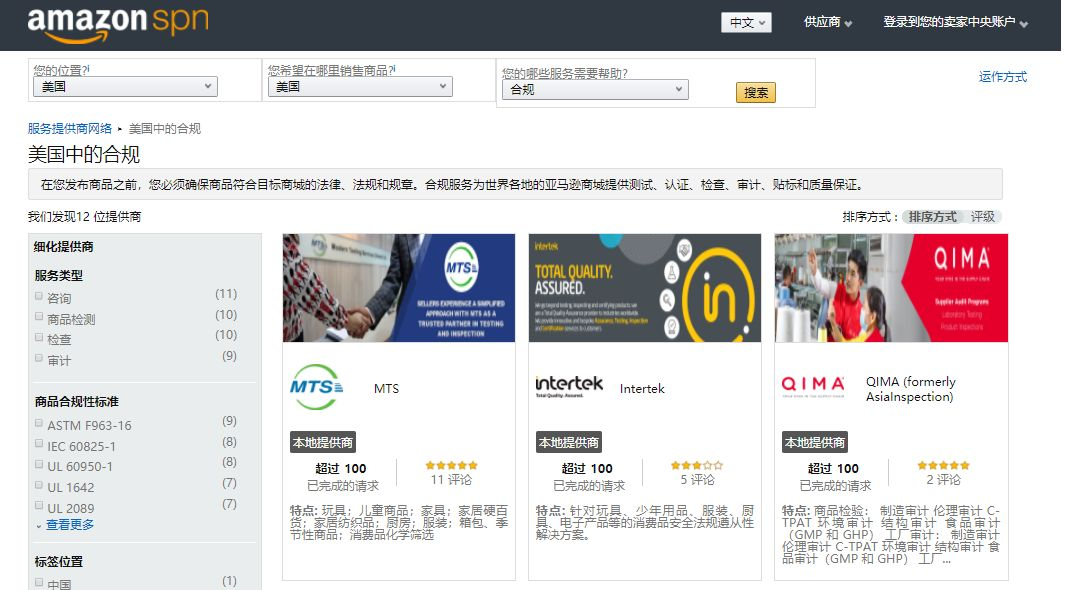The height and width of the screenshot is (590, 1067).
Task: Click the 服务类型 section heading
Action: click(x=59, y=276)
